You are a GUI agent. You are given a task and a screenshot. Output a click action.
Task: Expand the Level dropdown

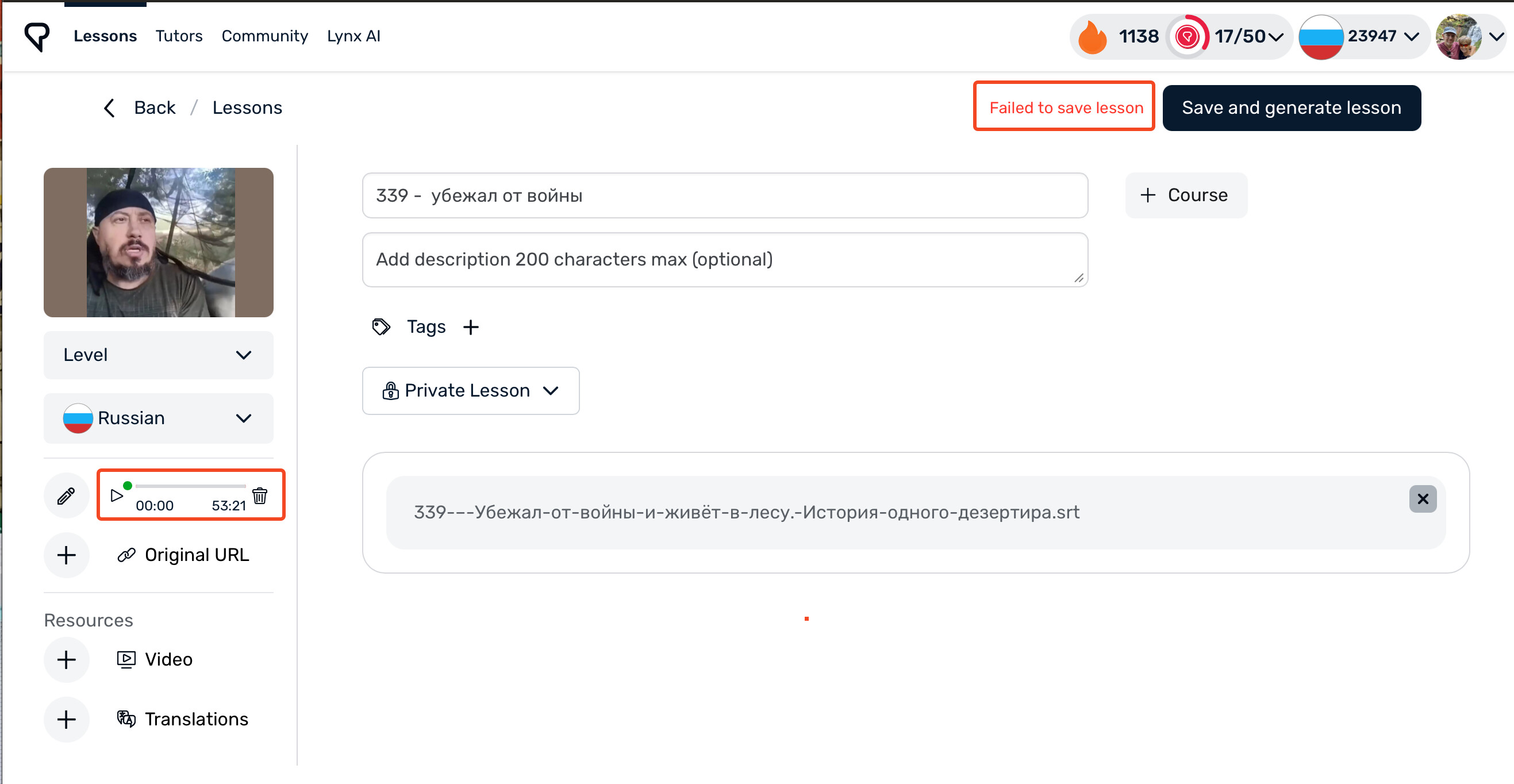pos(158,355)
